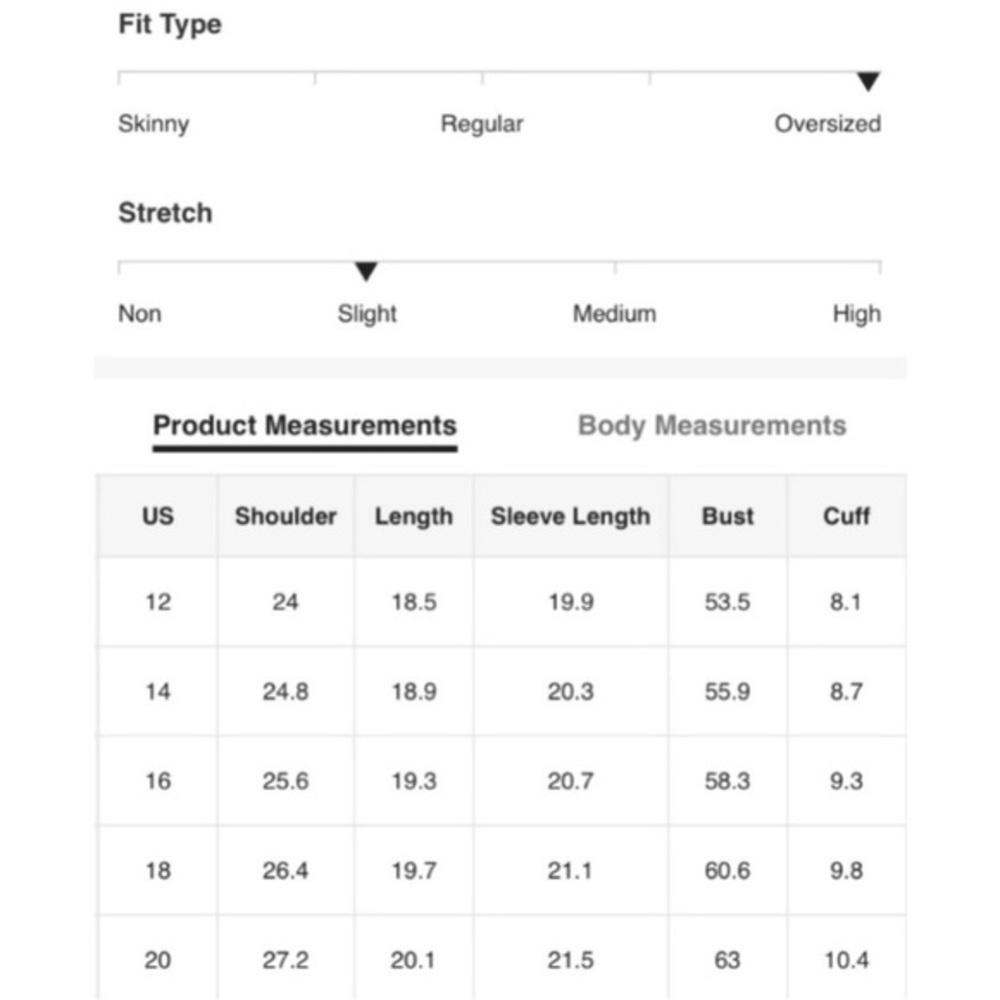Screen dimensions: 1000x1000
Task: Select the US size 12 row cell
Action: 158,602
